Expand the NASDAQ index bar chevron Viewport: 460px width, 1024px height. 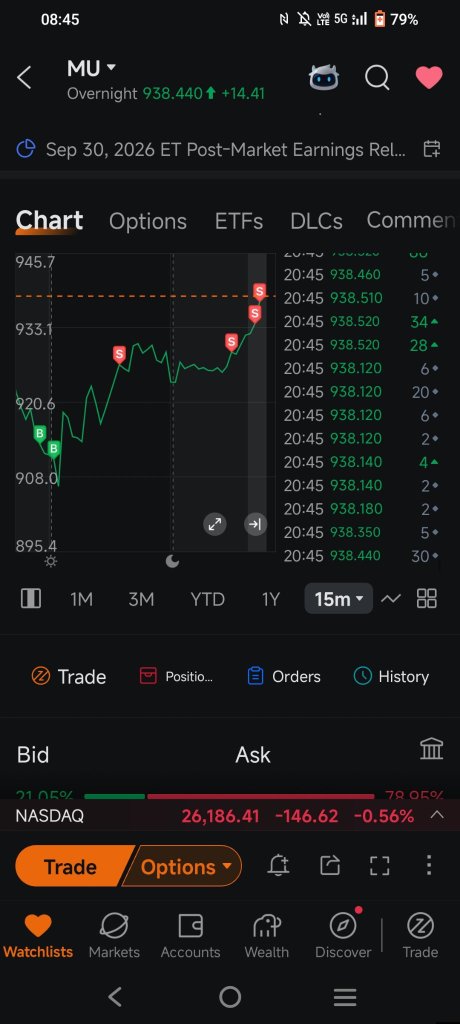click(x=437, y=815)
